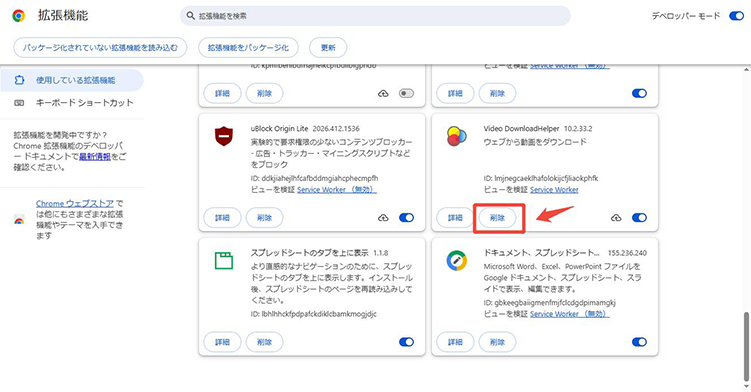This screenshot has height=392, width=751.
Task: Click the scrollbar up arrow
Action: [x=746, y=70]
